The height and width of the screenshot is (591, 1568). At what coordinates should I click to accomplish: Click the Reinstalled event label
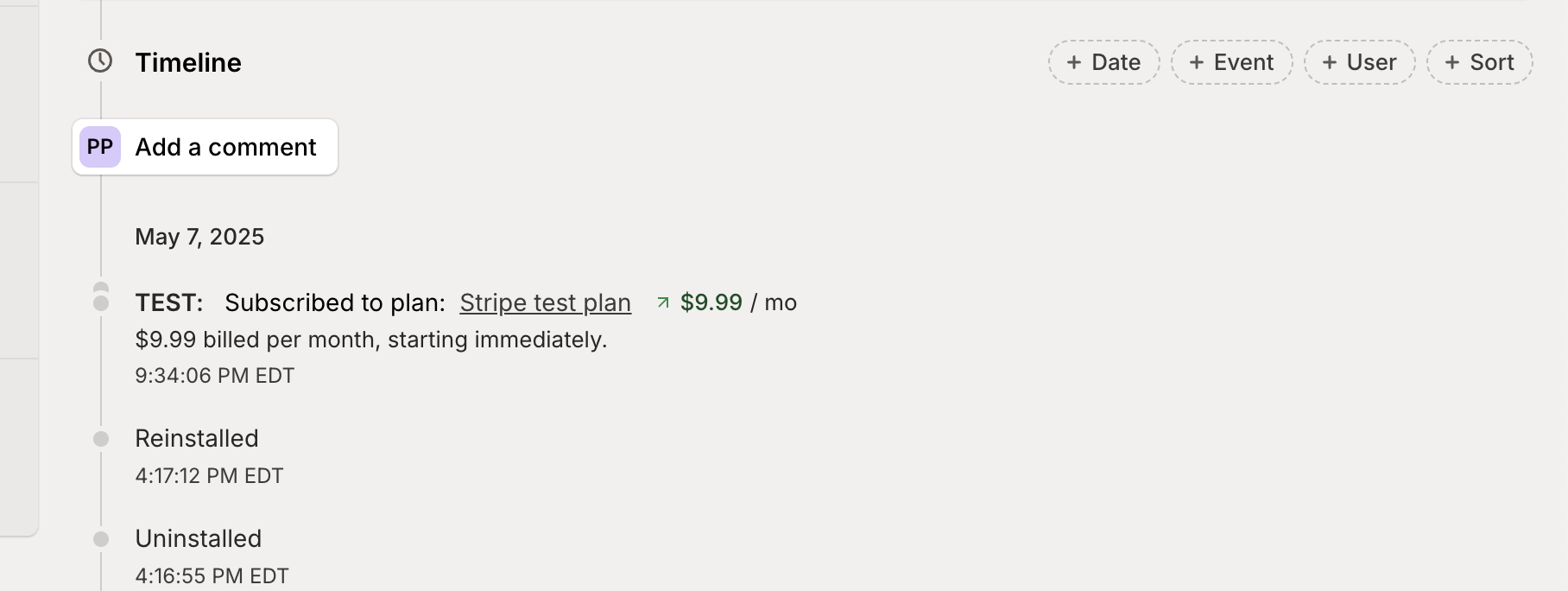197,439
